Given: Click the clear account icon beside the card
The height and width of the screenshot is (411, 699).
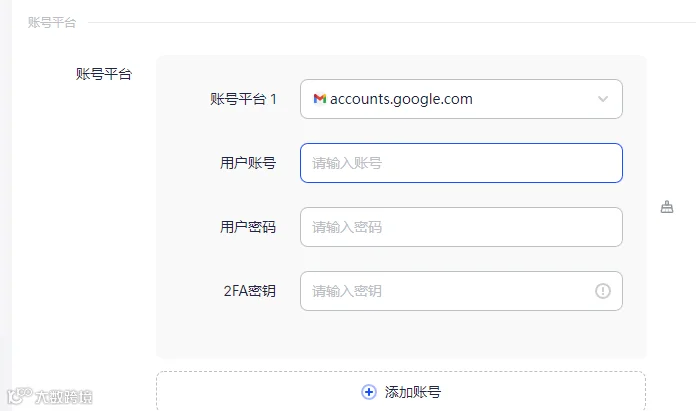Looking at the screenshot, I should coord(667,207).
